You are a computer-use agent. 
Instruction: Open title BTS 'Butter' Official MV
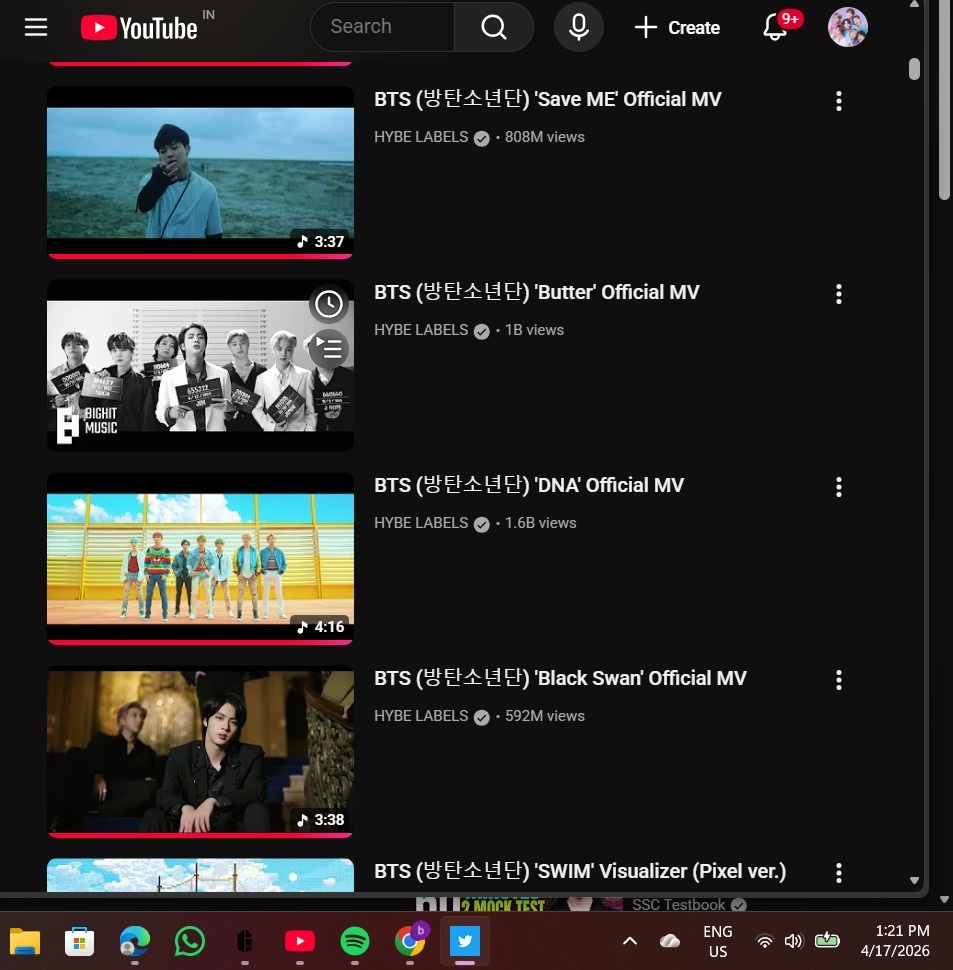pyautogui.click(x=536, y=292)
